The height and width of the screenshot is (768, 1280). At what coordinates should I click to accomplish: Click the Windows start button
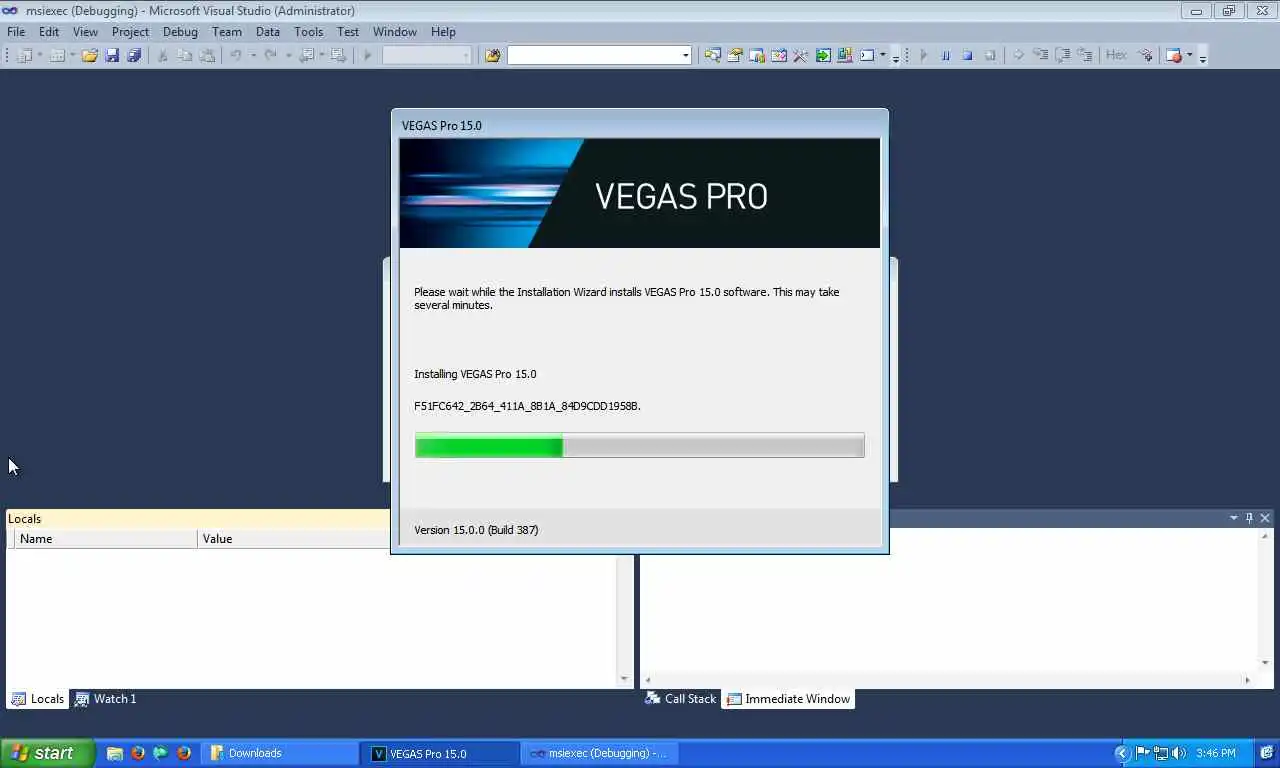tap(47, 753)
